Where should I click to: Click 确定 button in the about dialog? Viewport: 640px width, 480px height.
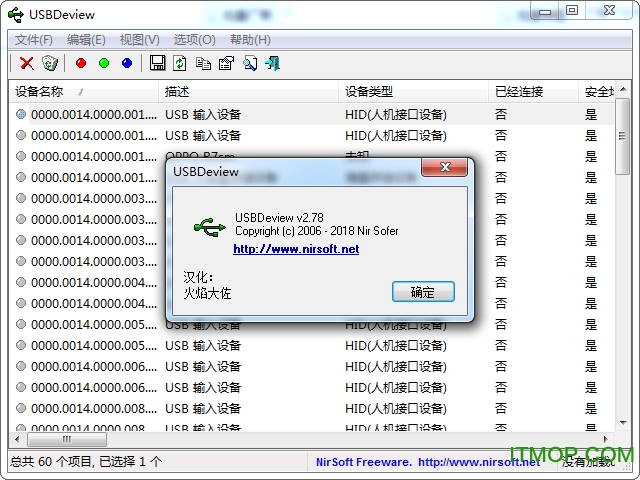(423, 292)
